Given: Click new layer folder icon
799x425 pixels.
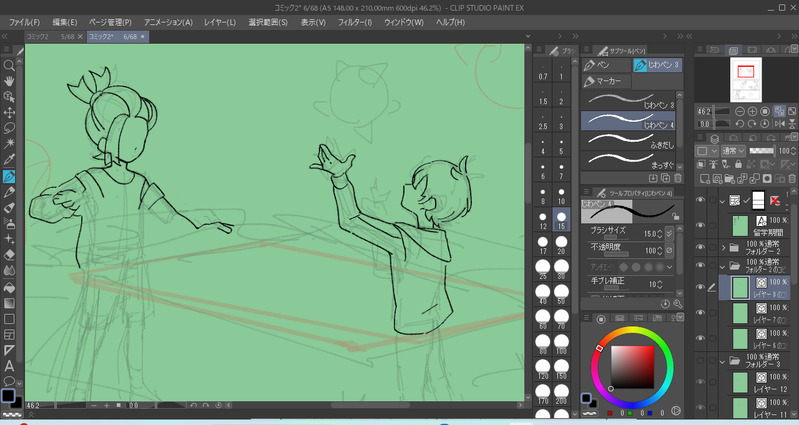Looking at the screenshot, I should click(x=729, y=178).
